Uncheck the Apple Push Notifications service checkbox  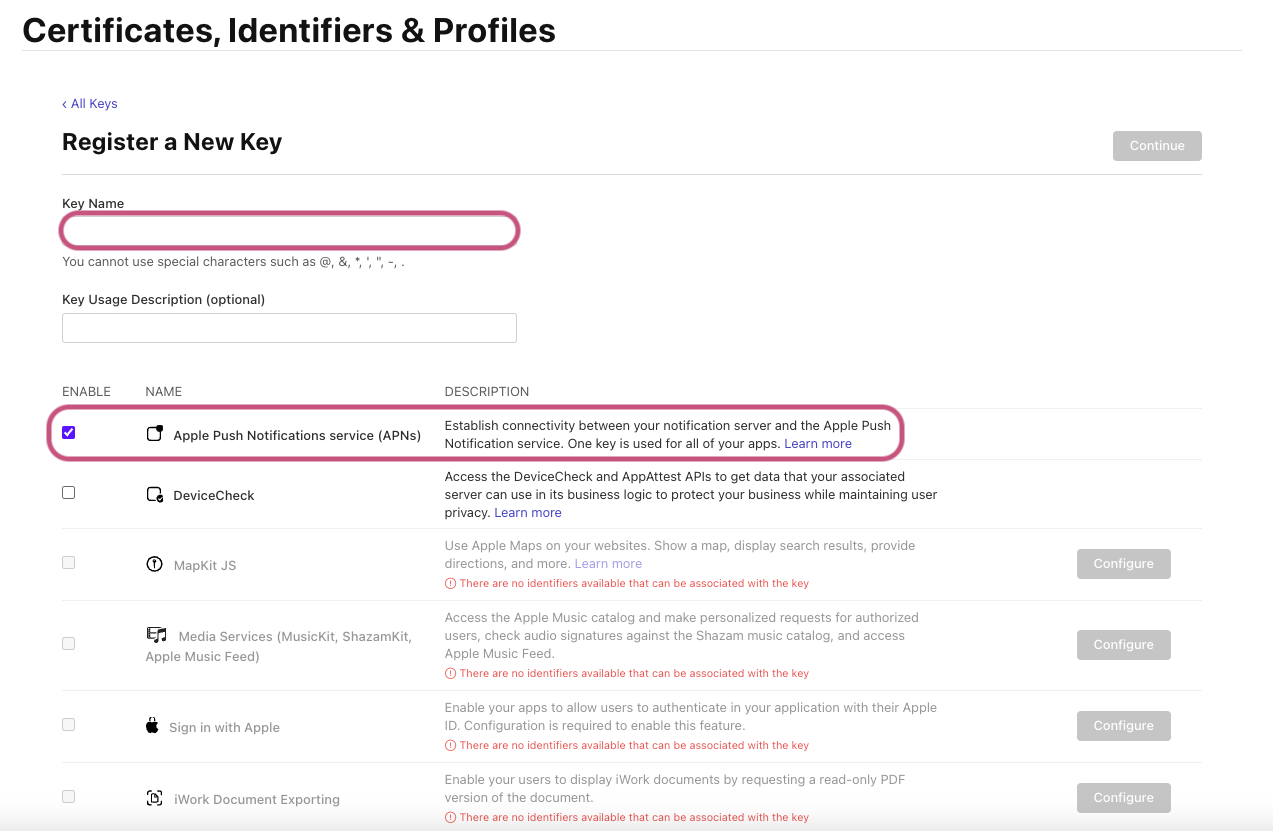coord(68,433)
